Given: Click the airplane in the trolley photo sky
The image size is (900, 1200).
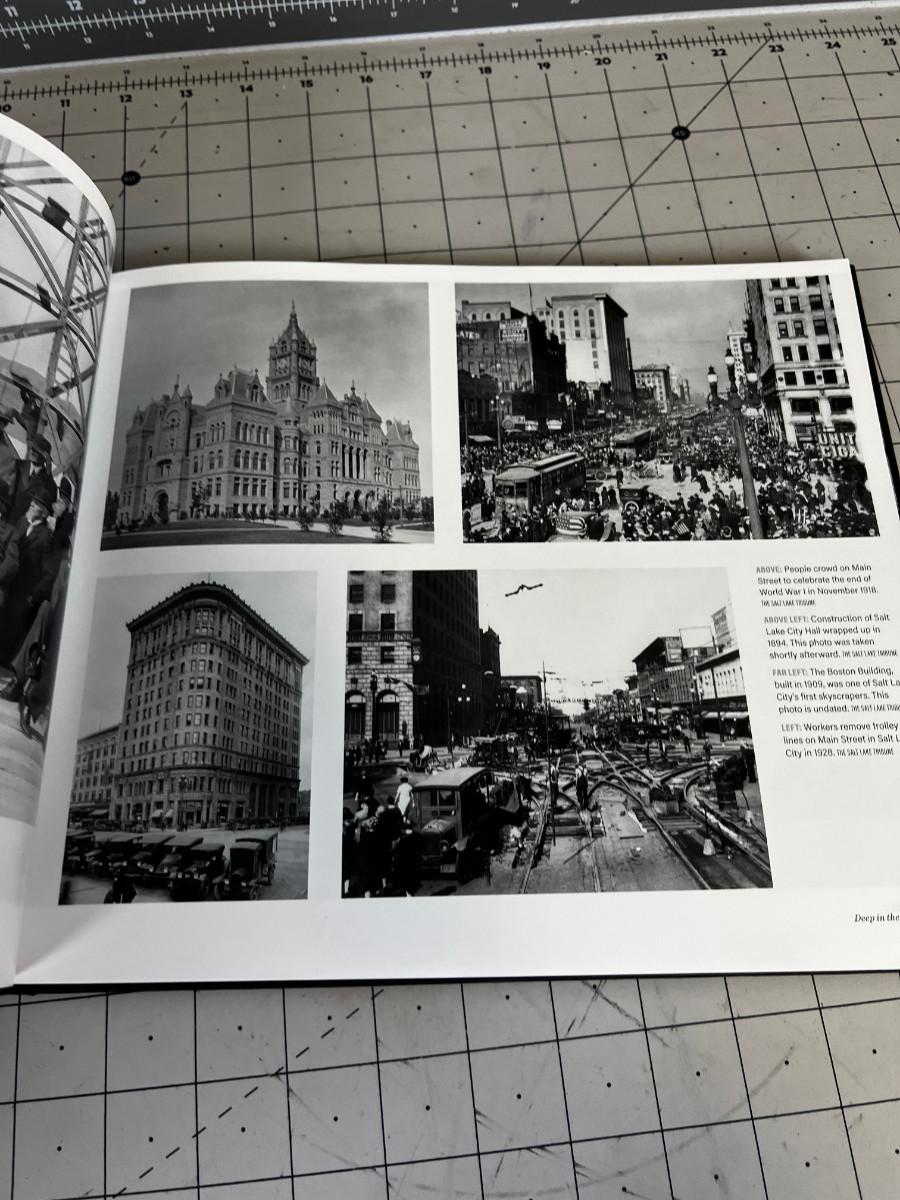Looking at the screenshot, I should 523,589.
